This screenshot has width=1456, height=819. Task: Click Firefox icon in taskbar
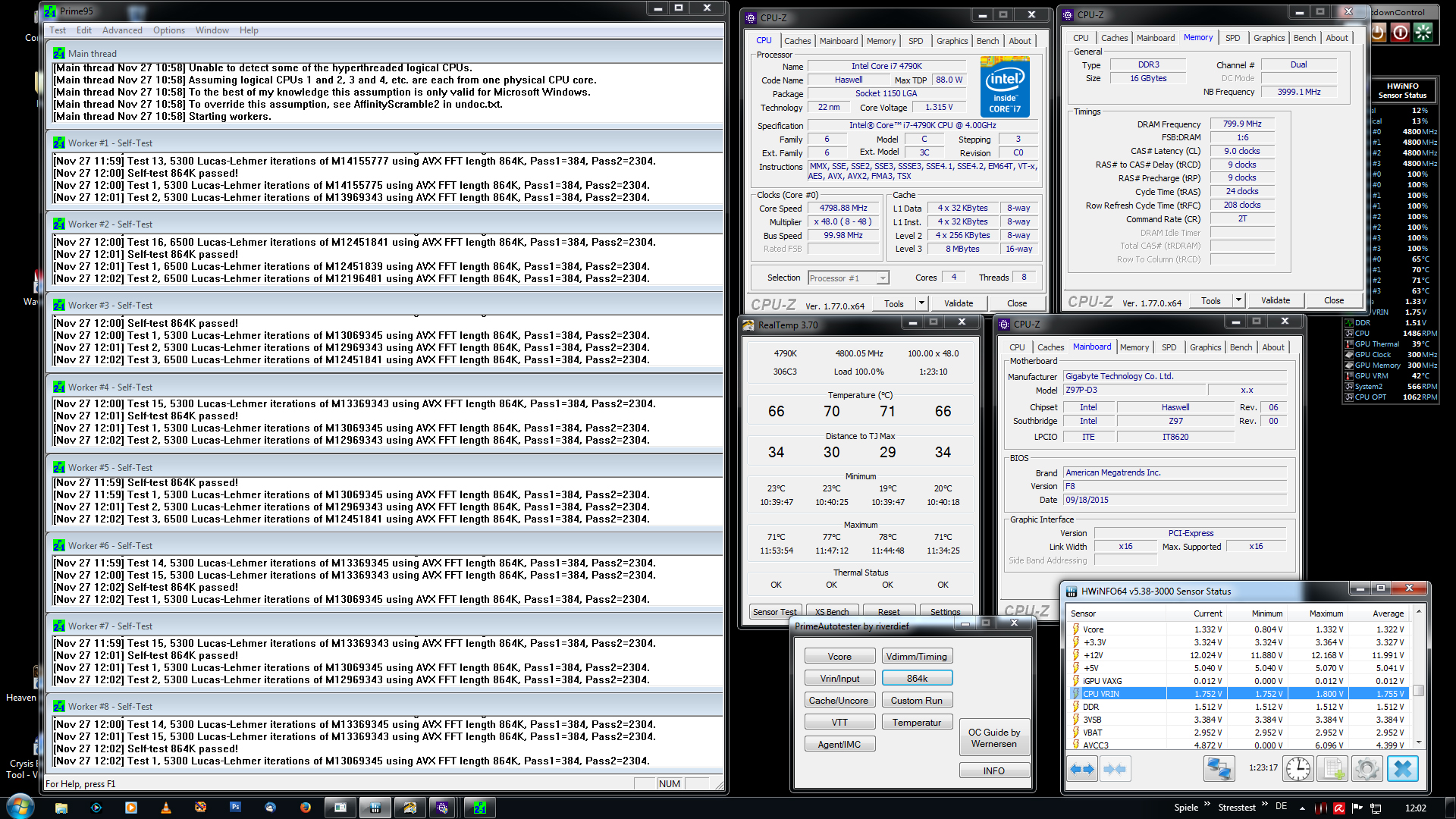coord(306,808)
